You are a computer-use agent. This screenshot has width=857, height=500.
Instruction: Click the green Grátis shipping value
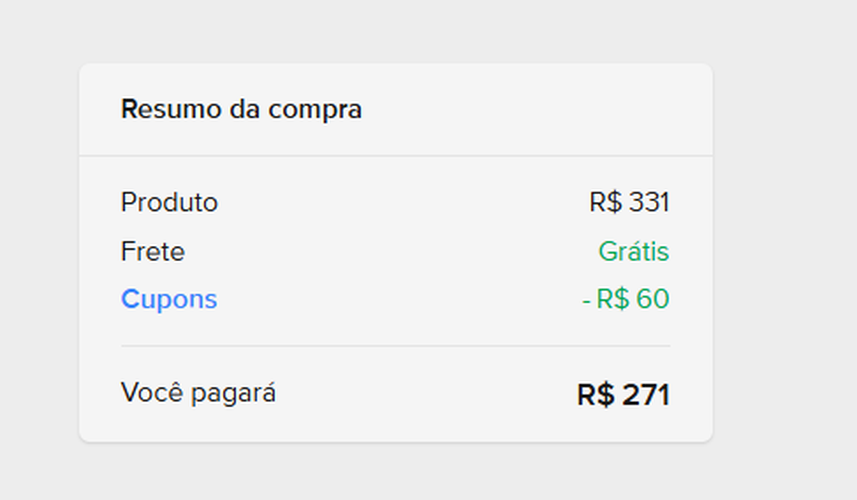(x=634, y=251)
